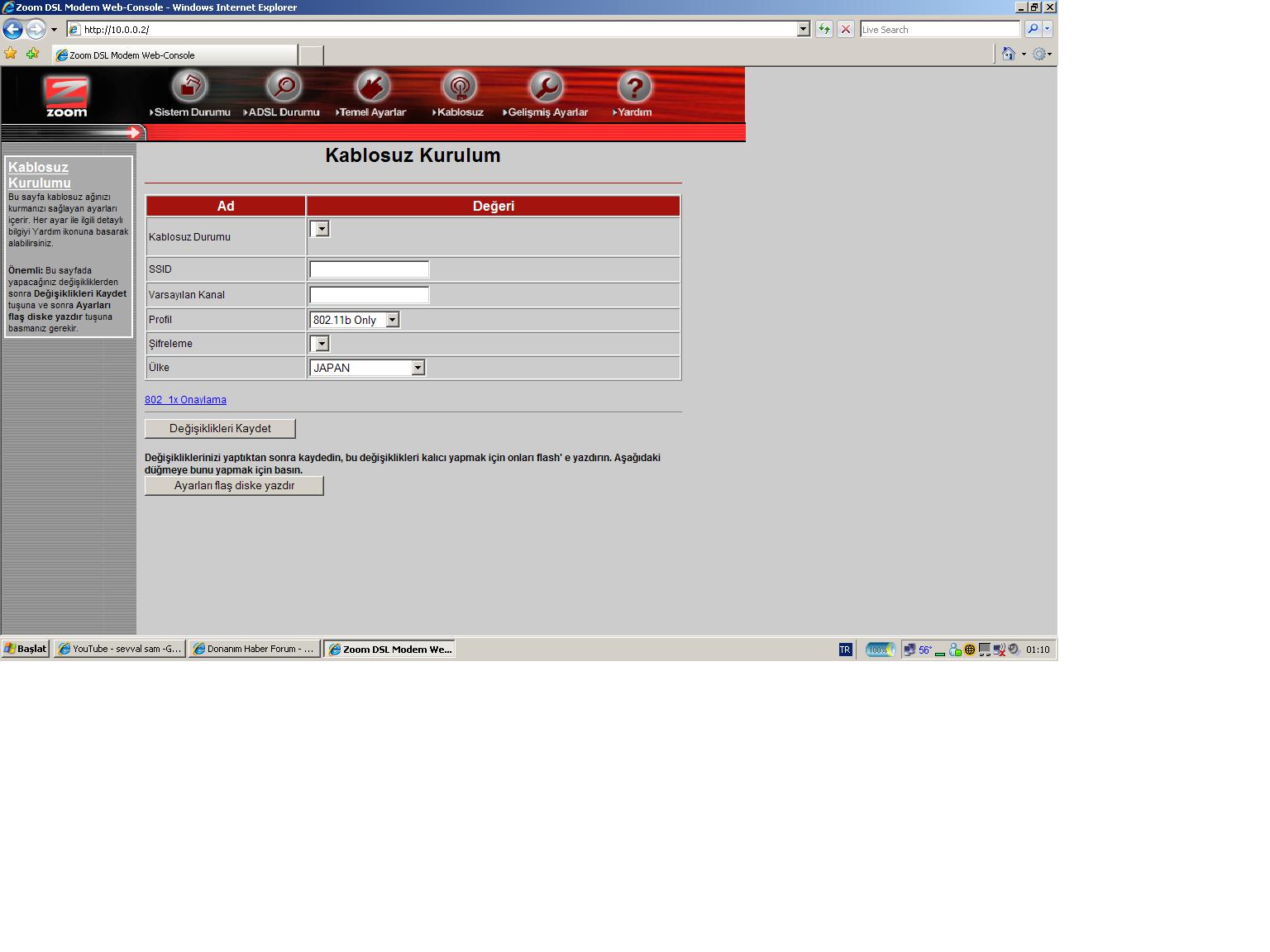Click the refresh button beside the address bar
1270x952 pixels.
pos(824,29)
